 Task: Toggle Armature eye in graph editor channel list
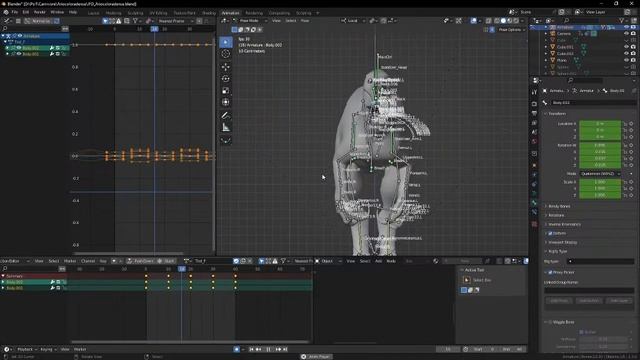point(20,36)
